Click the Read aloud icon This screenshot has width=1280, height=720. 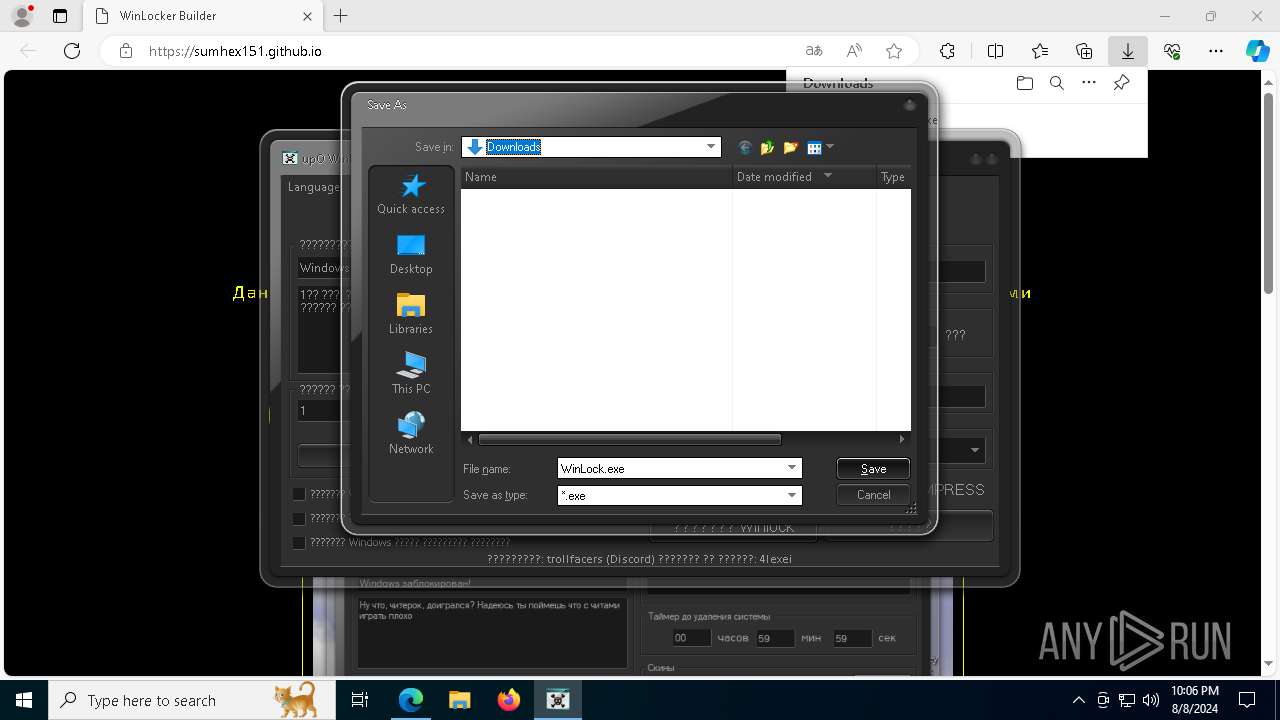854,51
